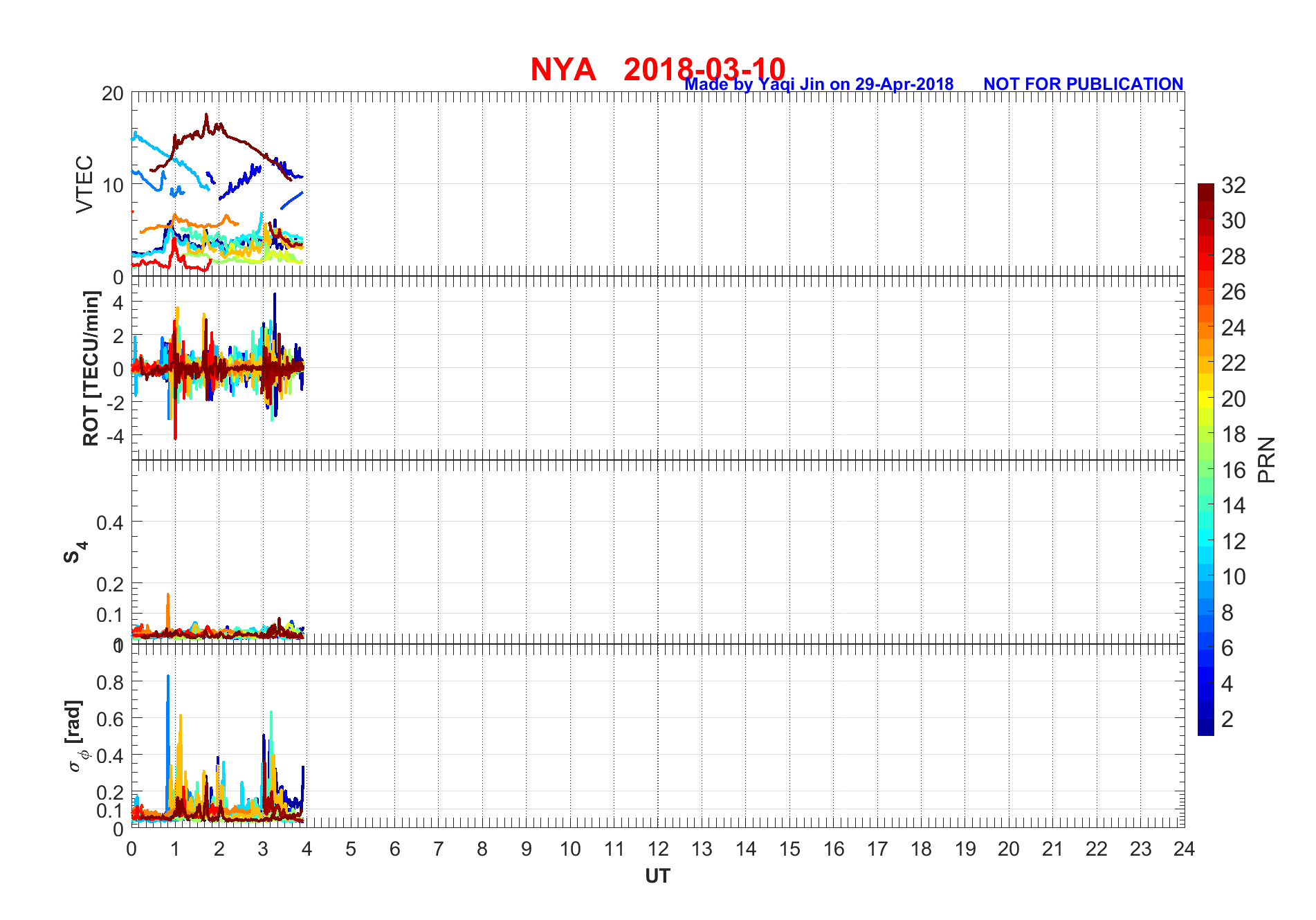The image size is (1316, 920).
Task: Click the plot title "NYA 2018-03-10"
Action: pos(658,69)
